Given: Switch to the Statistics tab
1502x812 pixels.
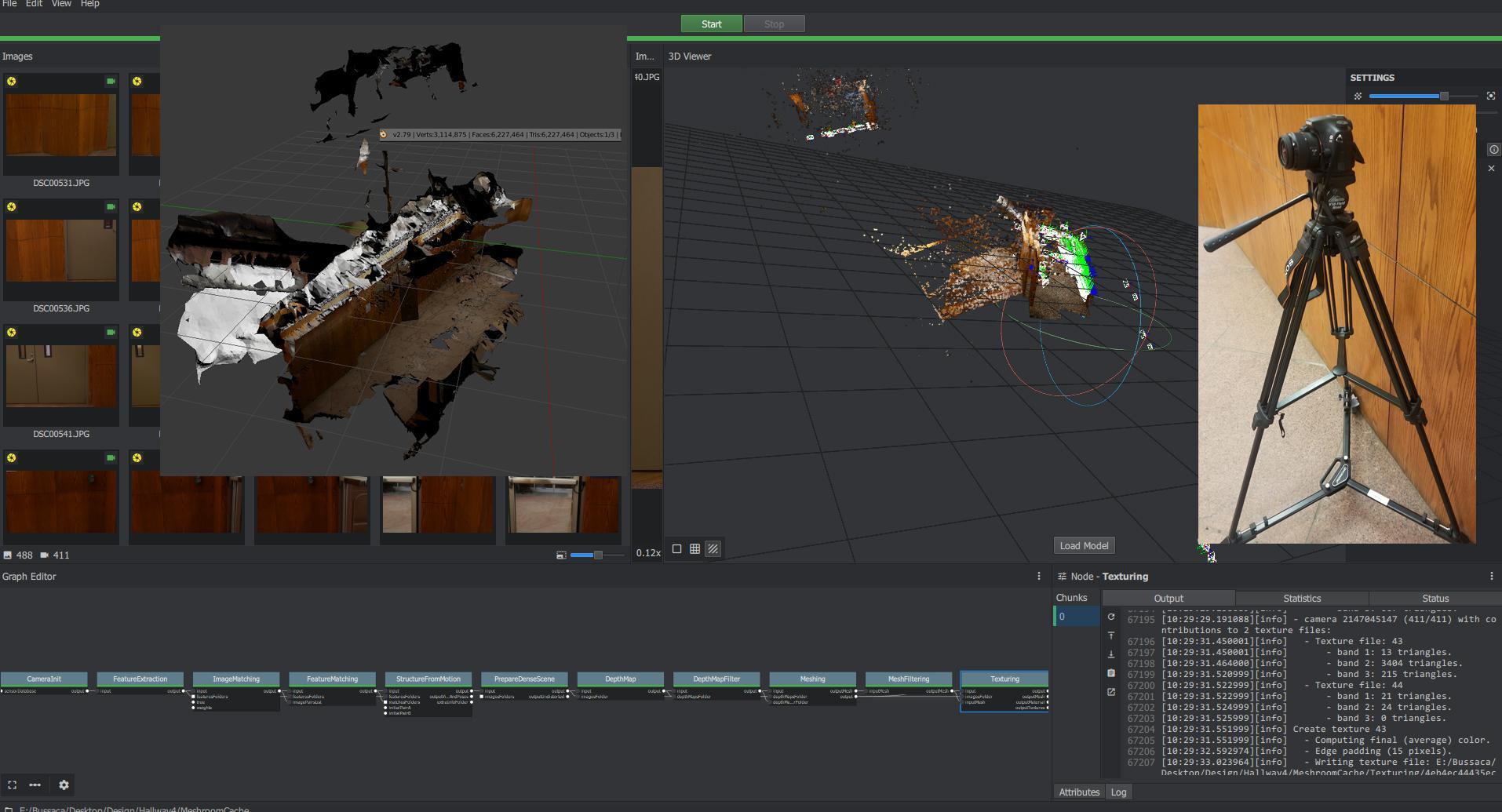Looking at the screenshot, I should [1302, 598].
